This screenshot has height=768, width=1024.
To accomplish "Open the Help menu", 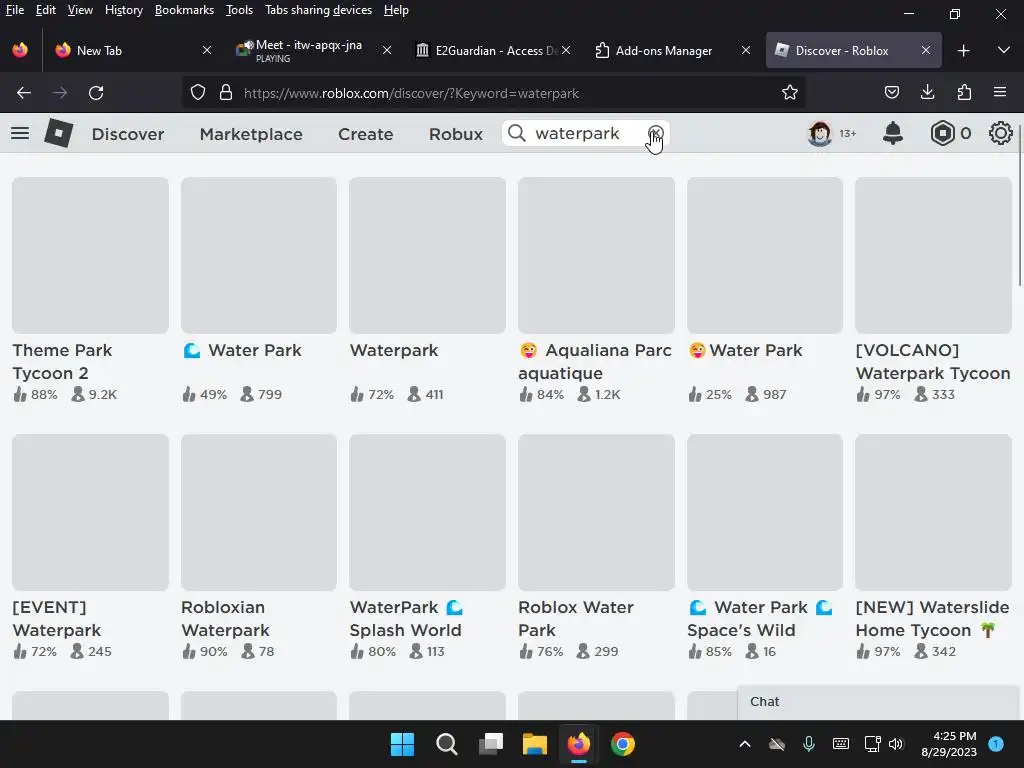I will pyautogui.click(x=396, y=10).
